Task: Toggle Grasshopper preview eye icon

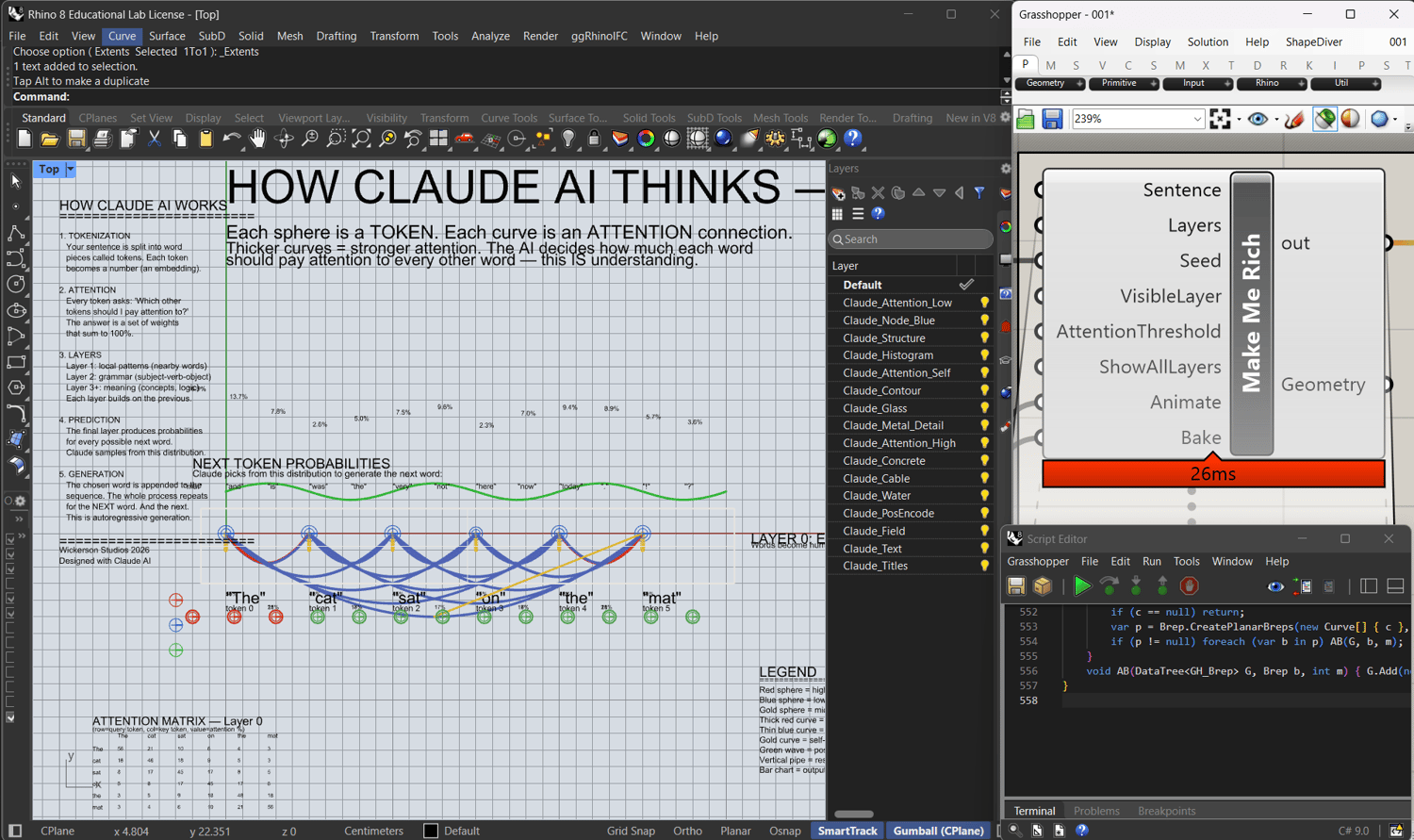Action: coord(1258,119)
